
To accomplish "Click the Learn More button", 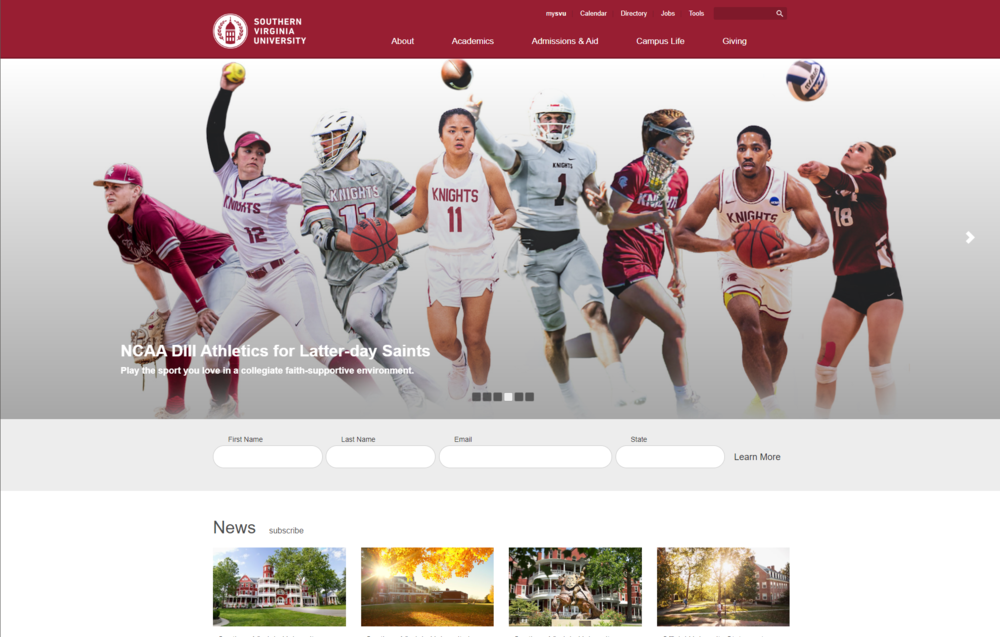I will click(757, 456).
